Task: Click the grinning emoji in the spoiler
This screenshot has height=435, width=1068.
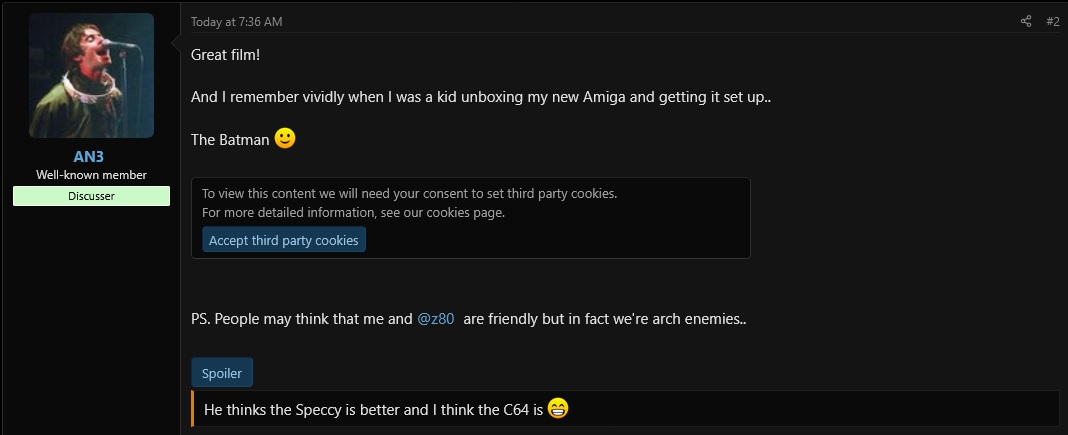Action: coord(559,408)
